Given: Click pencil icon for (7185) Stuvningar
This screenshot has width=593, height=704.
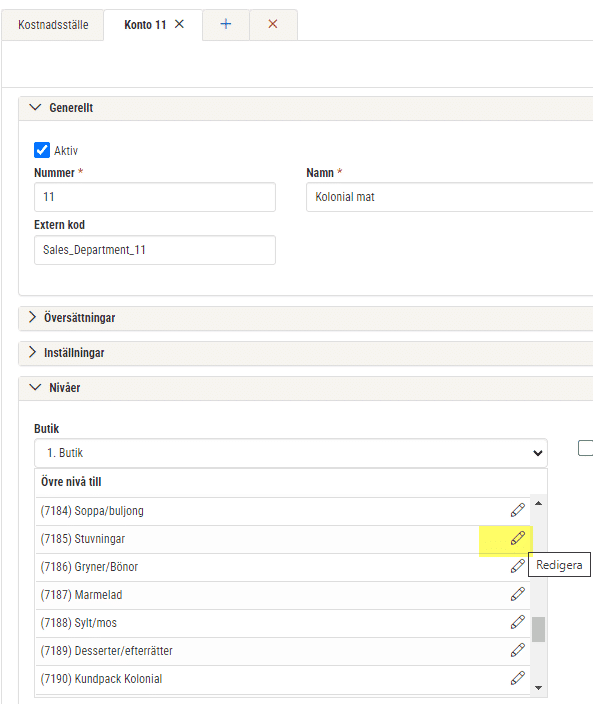Looking at the screenshot, I should (518, 538).
